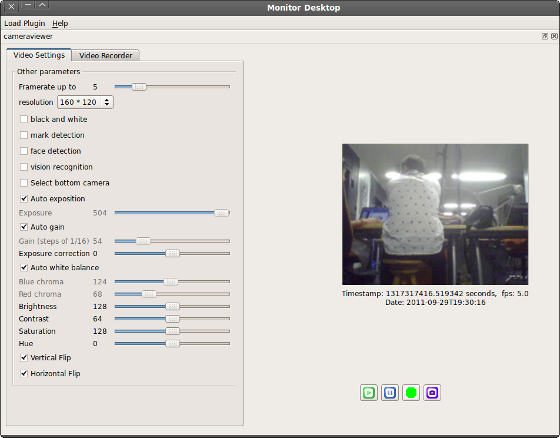Viewport: 560px width, 438px height.
Task: Click the Exposure correction slider handle
Action: coord(172,253)
